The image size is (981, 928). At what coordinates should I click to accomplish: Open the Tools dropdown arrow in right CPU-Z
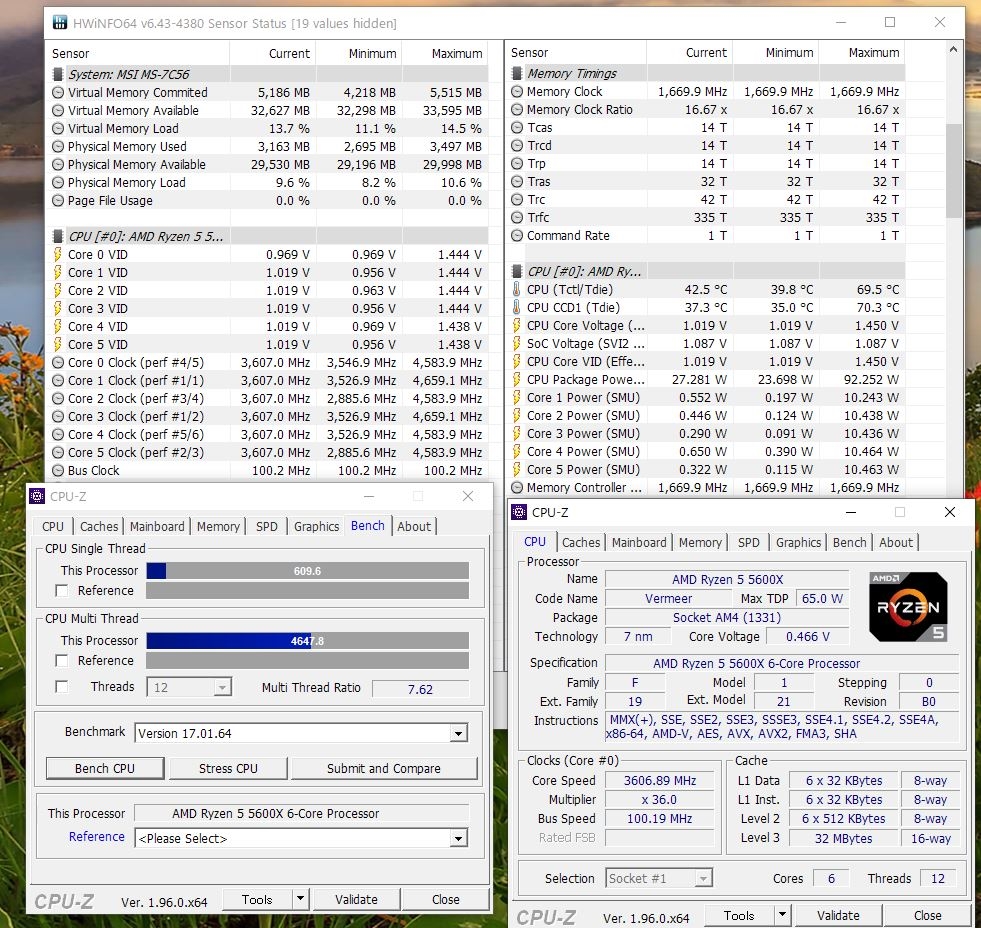783,915
